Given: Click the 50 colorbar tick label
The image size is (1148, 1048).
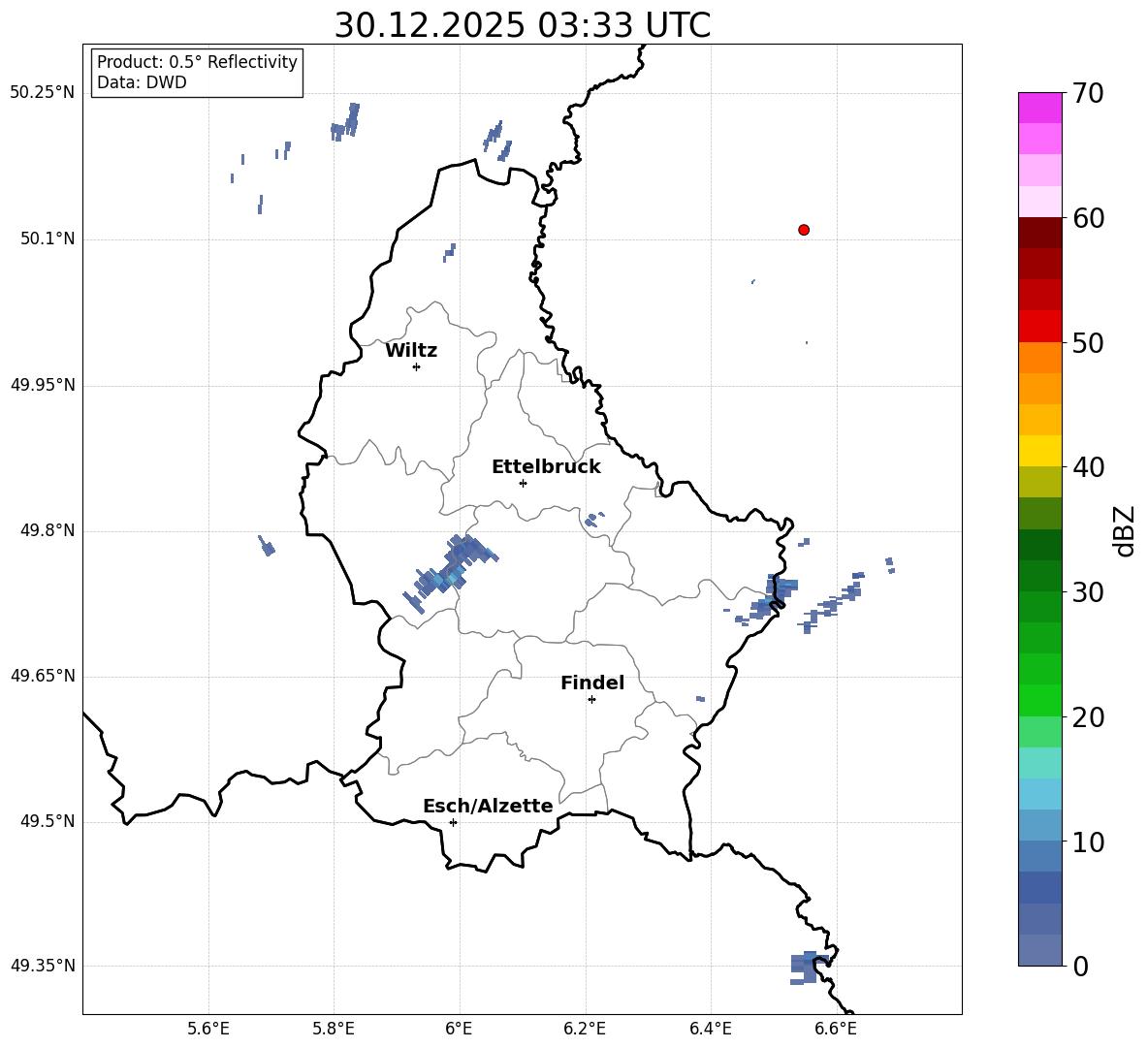Looking at the screenshot, I should point(1088,343).
